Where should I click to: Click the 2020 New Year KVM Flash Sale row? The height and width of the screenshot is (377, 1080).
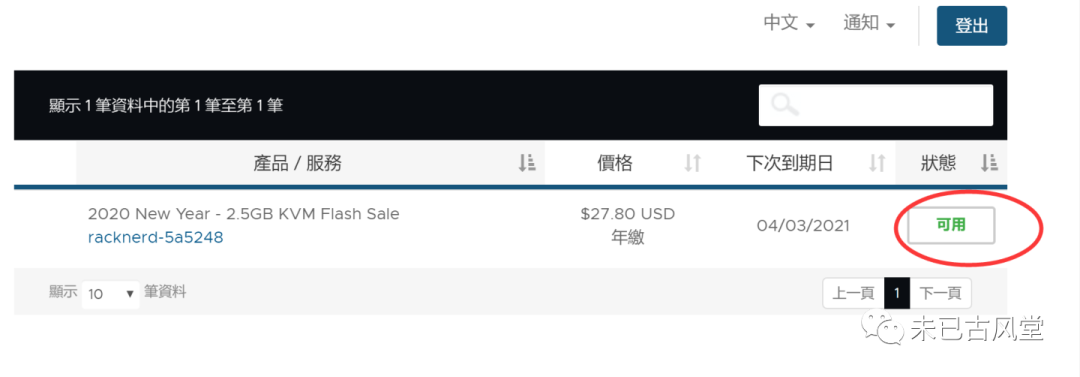click(510, 226)
